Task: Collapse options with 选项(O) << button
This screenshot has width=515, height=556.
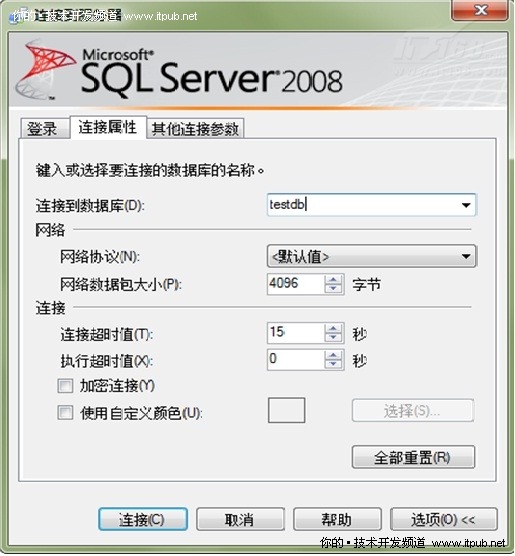Action: [x=444, y=519]
